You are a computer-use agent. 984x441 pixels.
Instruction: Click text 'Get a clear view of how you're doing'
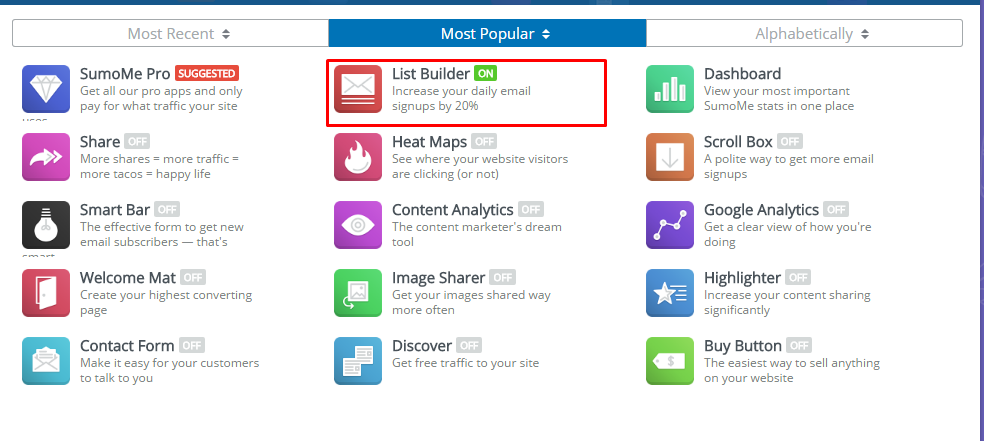click(788, 234)
